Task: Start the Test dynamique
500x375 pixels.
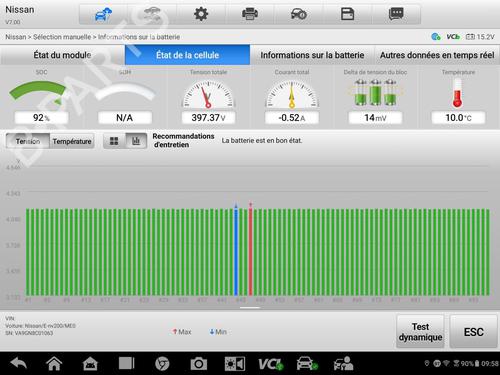Action: tap(420, 332)
